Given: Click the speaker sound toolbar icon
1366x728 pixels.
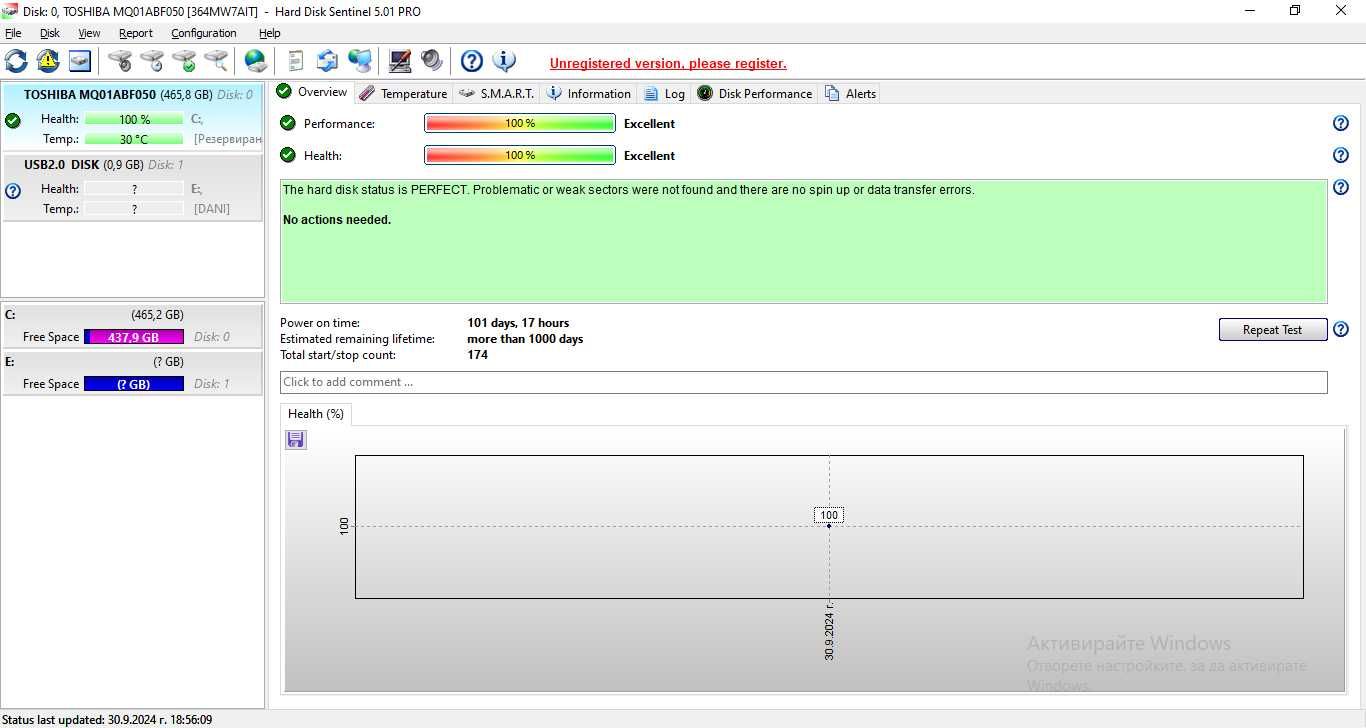Looking at the screenshot, I should [x=432, y=61].
